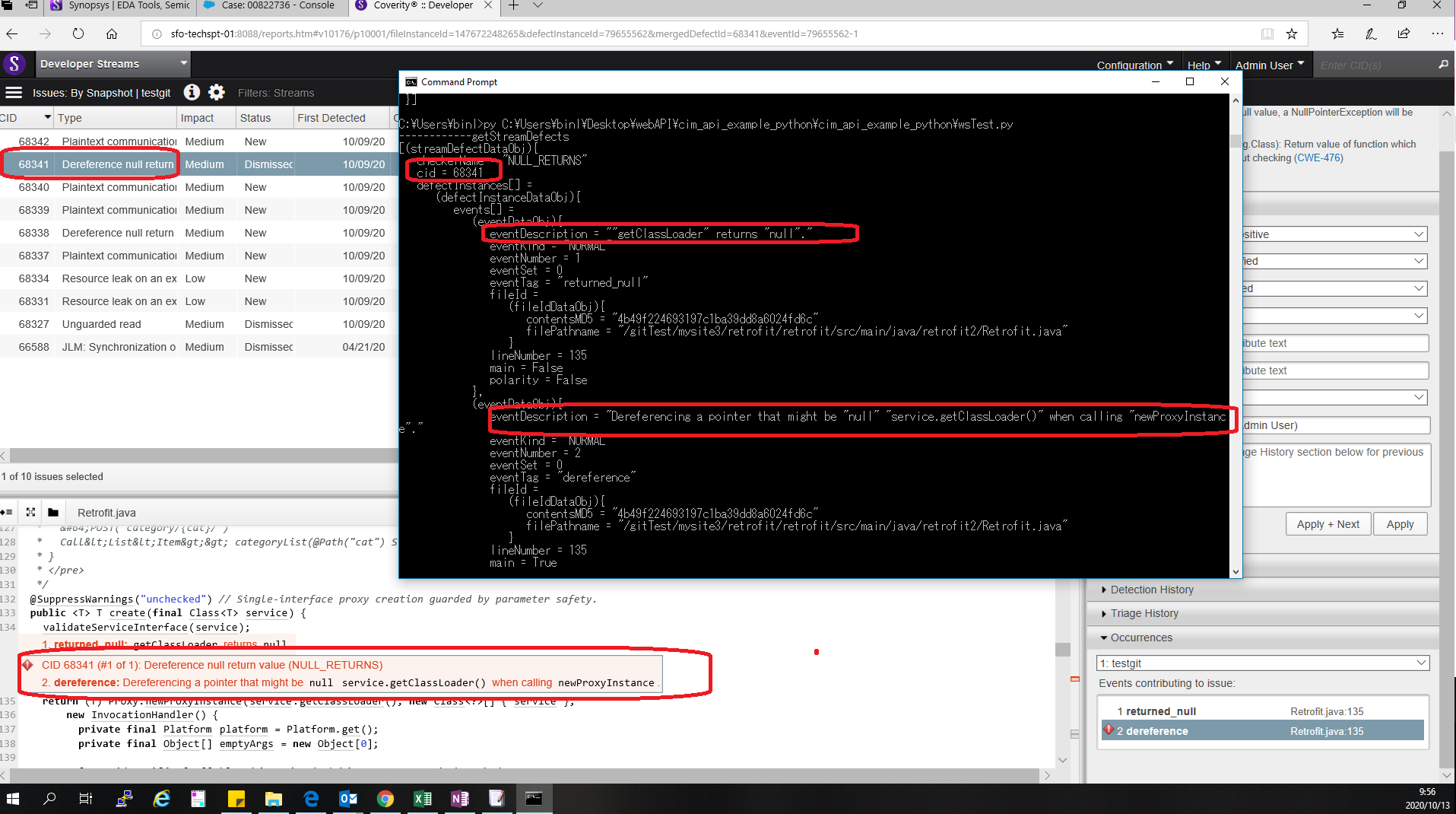Click the search magnifier in CID box

tap(1443, 65)
